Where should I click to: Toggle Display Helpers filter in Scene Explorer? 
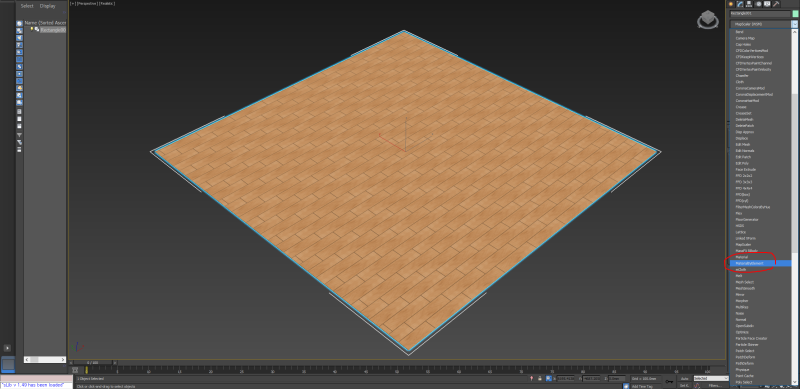pos(19,52)
